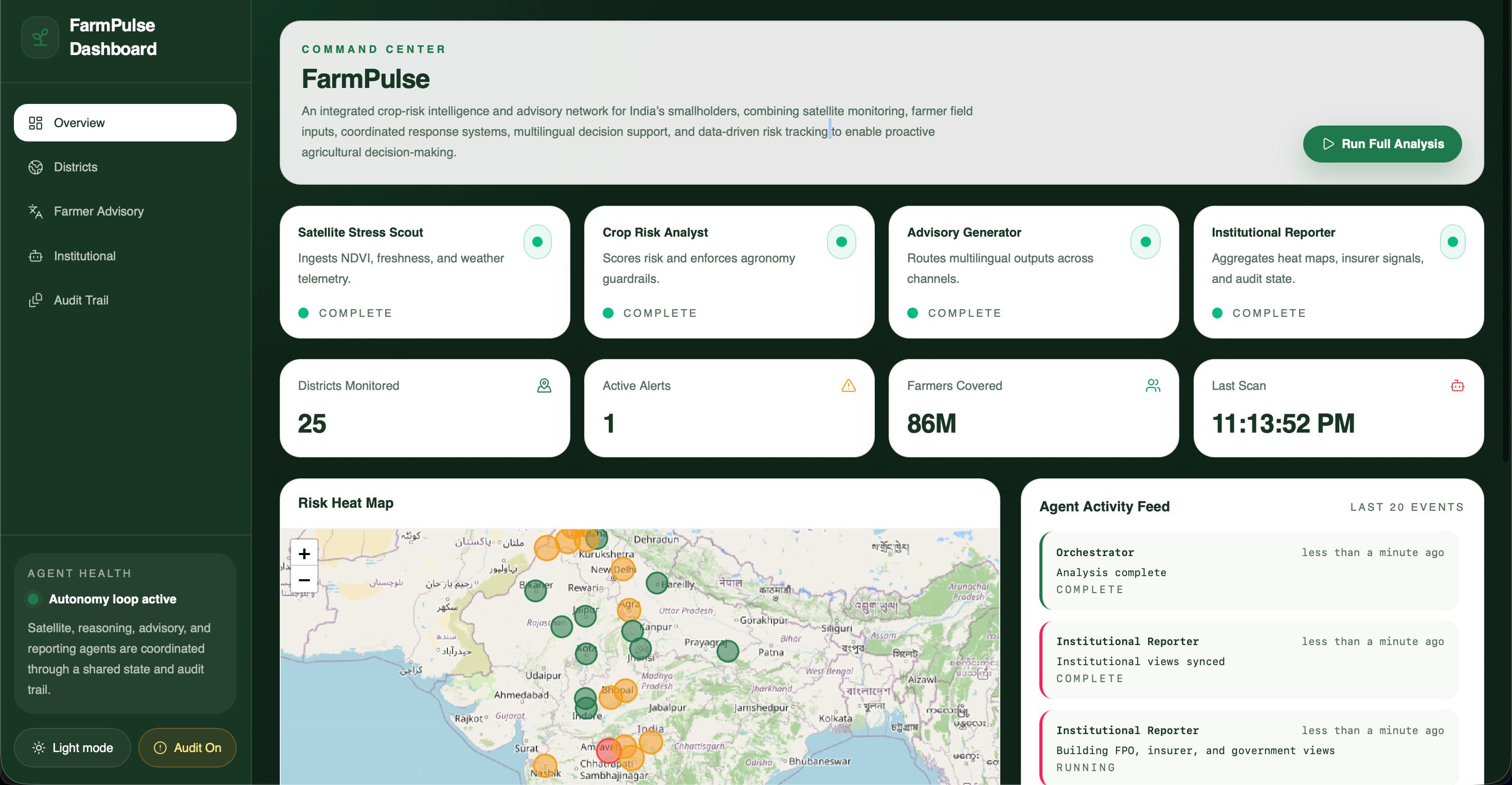Select Institutional in the sidebar
1512x785 pixels.
pyautogui.click(x=84, y=256)
